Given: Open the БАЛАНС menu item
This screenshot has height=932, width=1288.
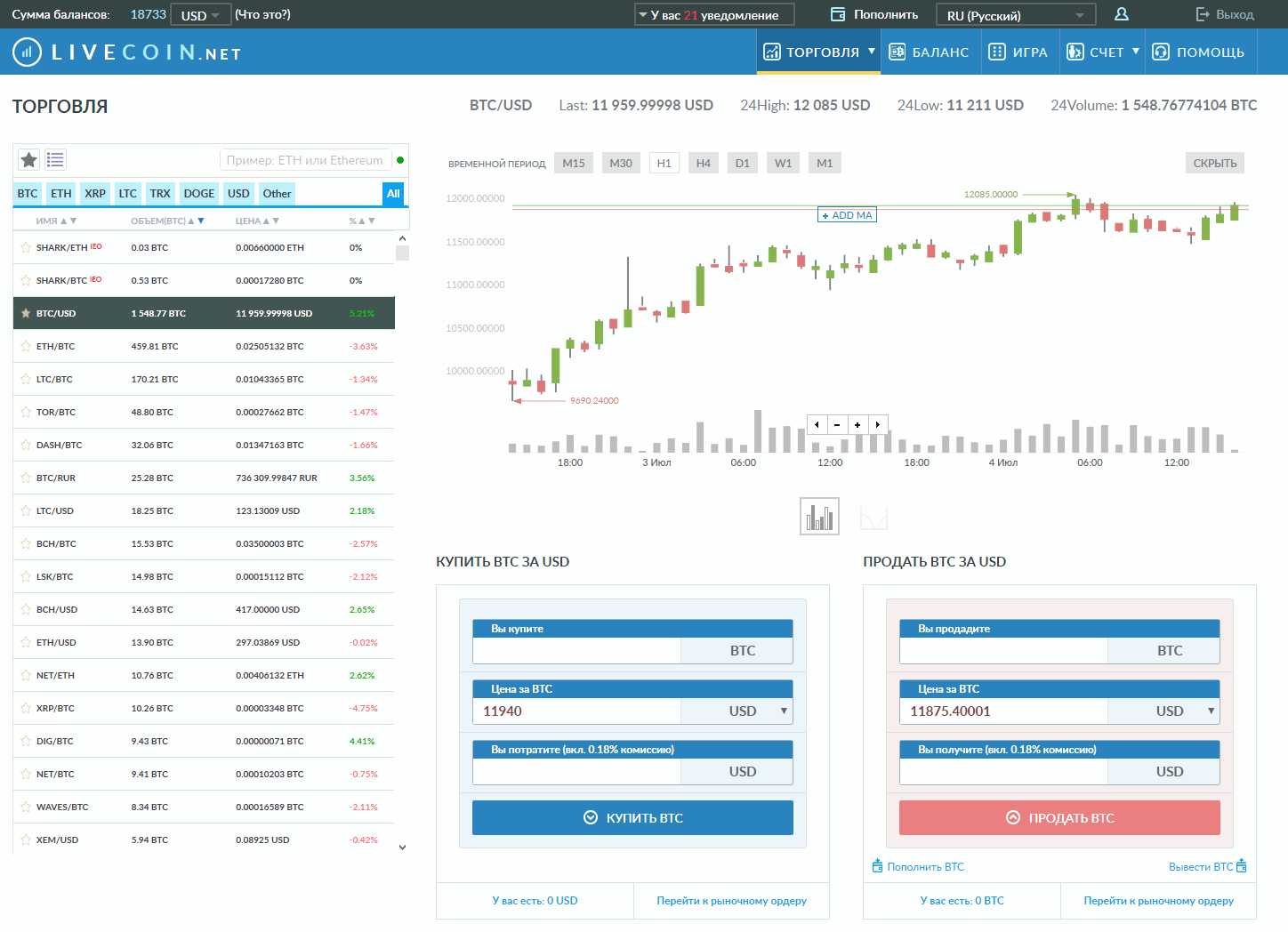Looking at the screenshot, I should click(x=929, y=52).
